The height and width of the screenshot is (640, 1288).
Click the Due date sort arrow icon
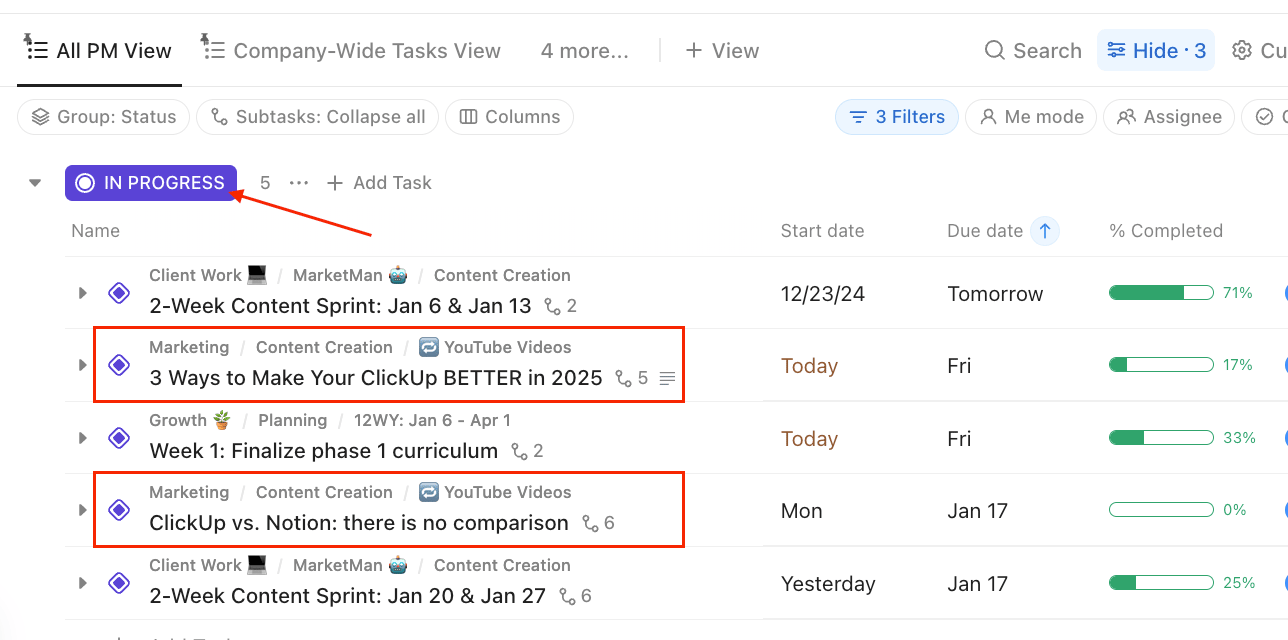click(1045, 231)
